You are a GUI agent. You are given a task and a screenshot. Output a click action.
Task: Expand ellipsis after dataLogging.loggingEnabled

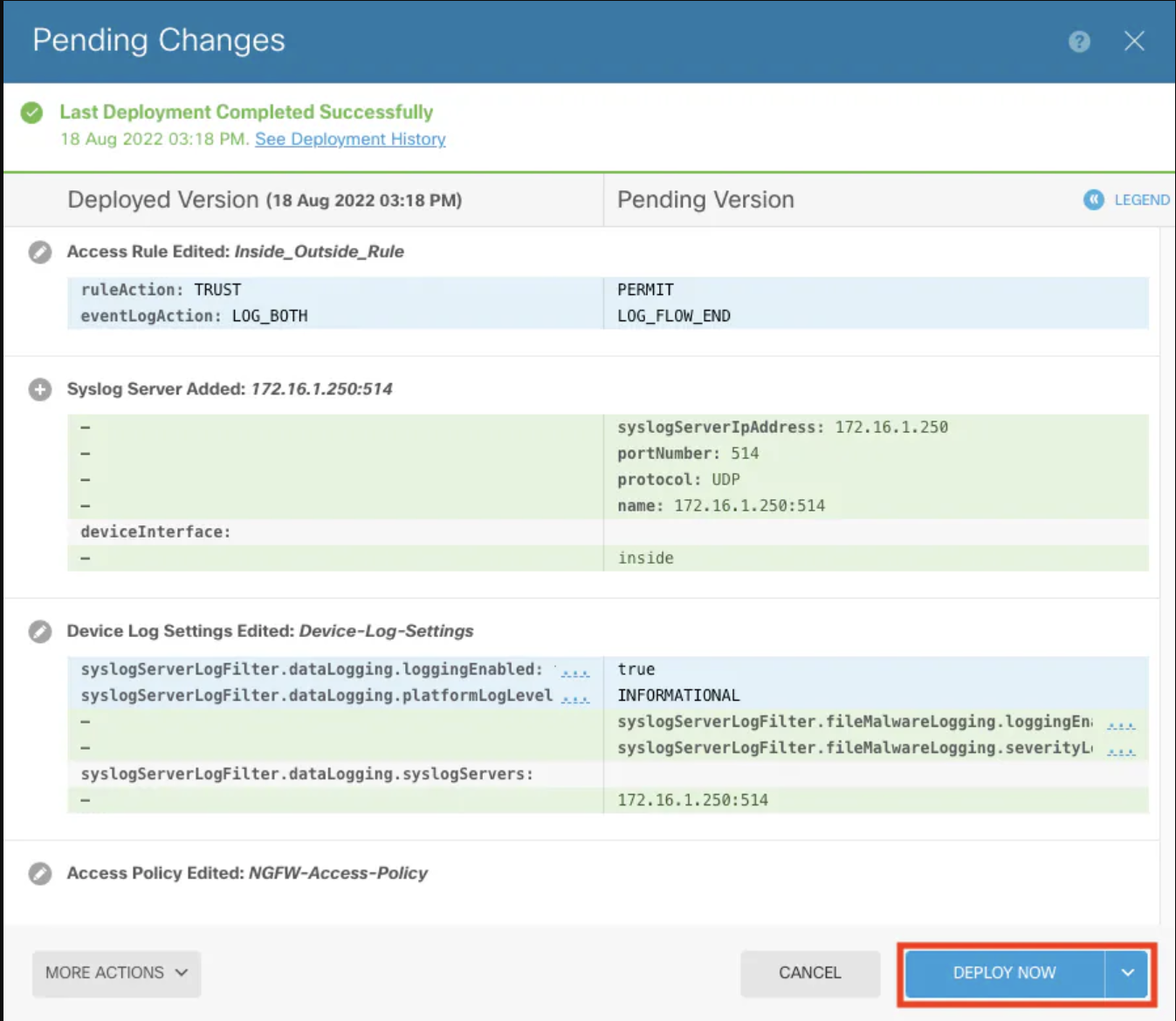coord(574,671)
